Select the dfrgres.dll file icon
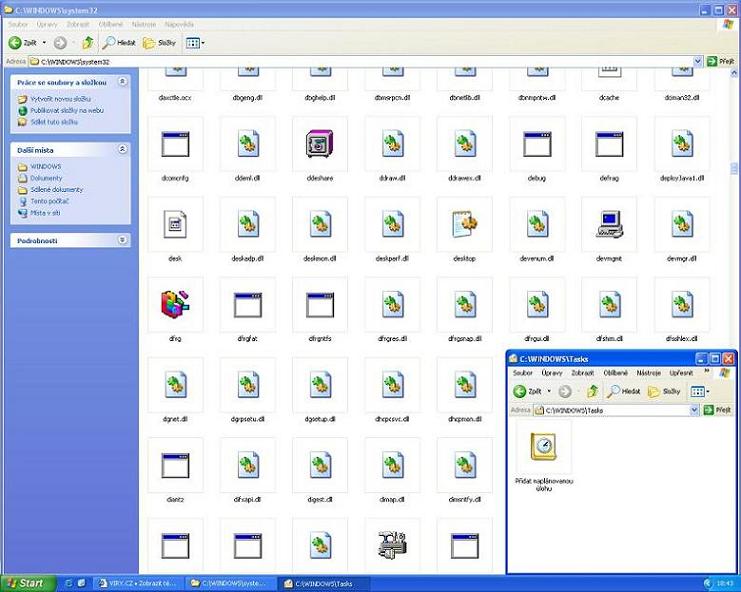The height and width of the screenshot is (592, 741). point(393,304)
